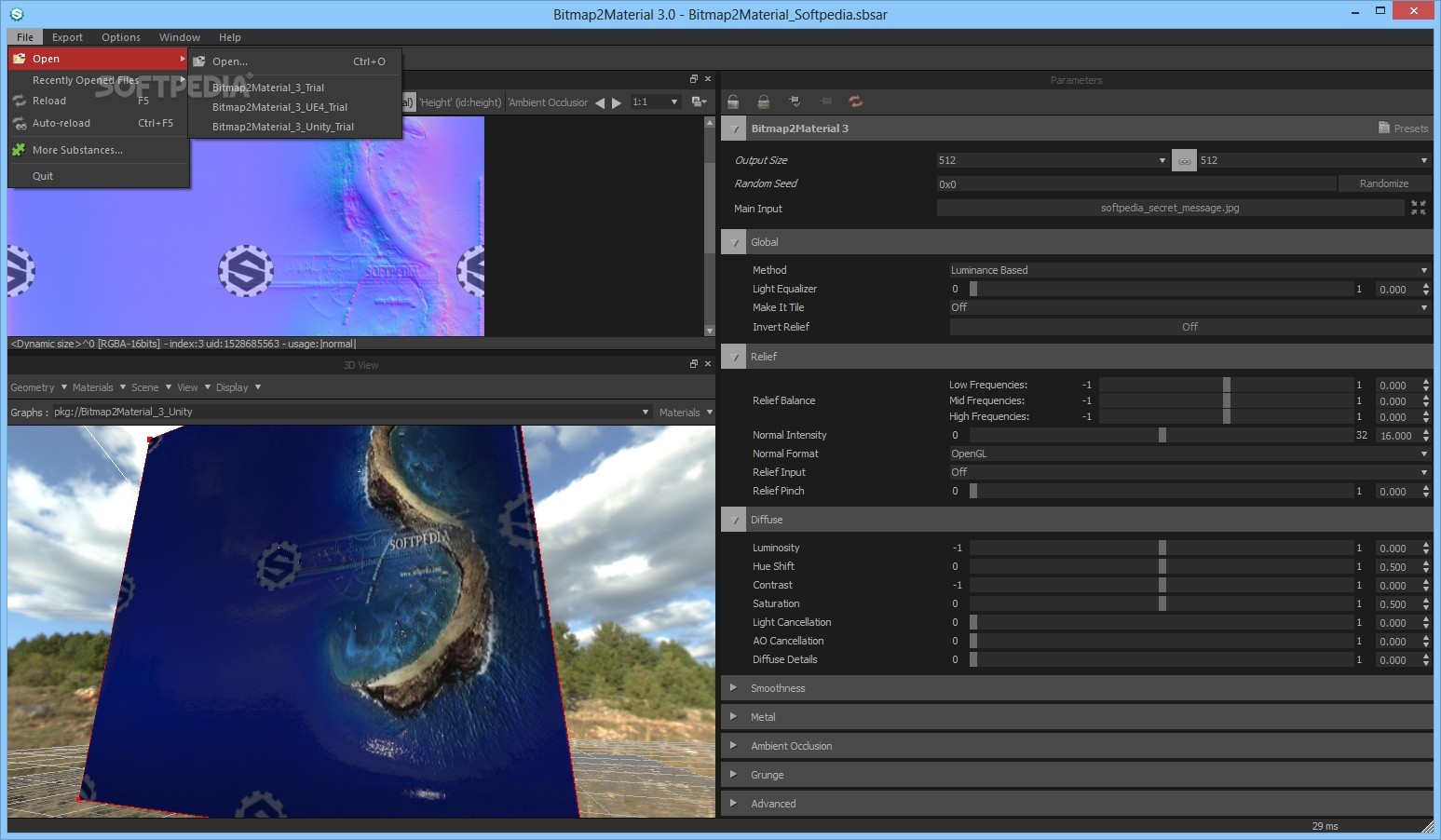Click the Luminosity slider
Image resolution: width=1441 pixels, height=840 pixels.
1161,548
